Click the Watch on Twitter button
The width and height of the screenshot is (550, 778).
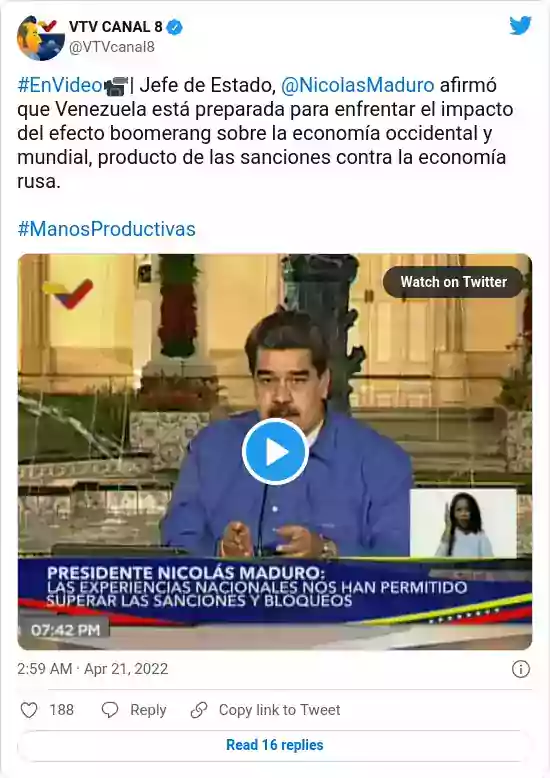(453, 282)
